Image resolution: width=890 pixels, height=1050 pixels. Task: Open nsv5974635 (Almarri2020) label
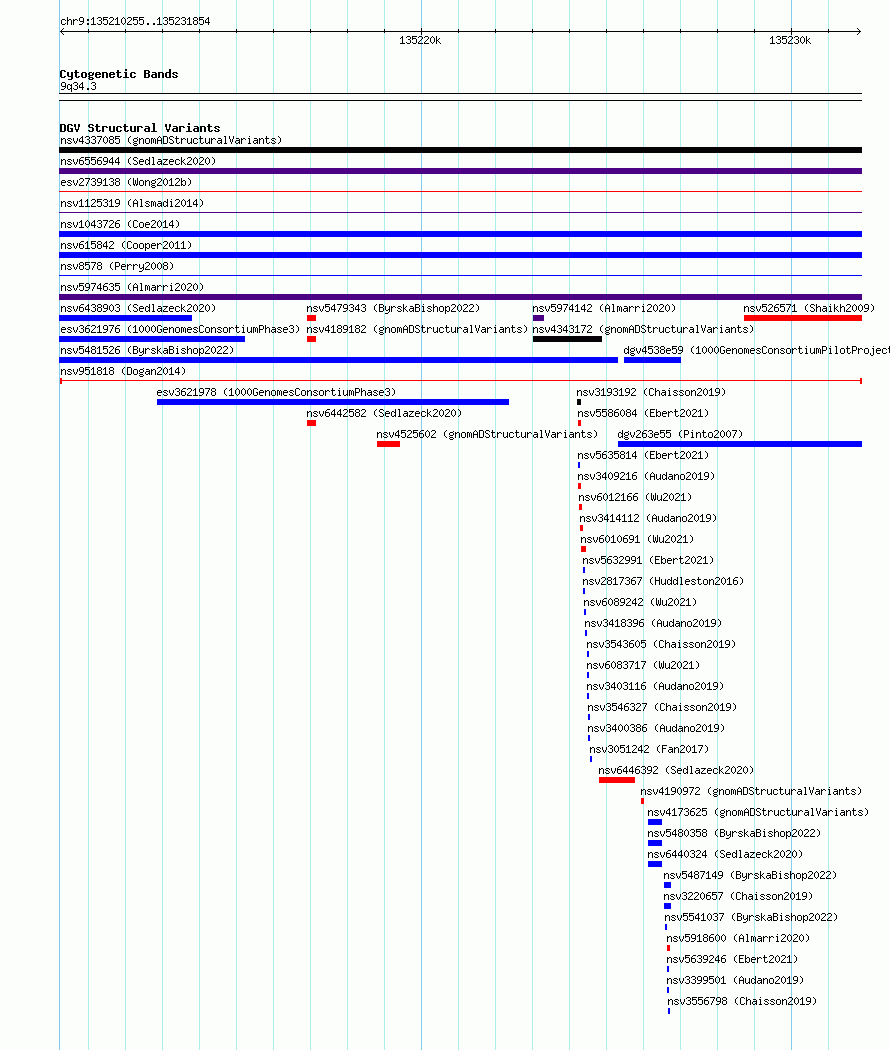click(132, 287)
